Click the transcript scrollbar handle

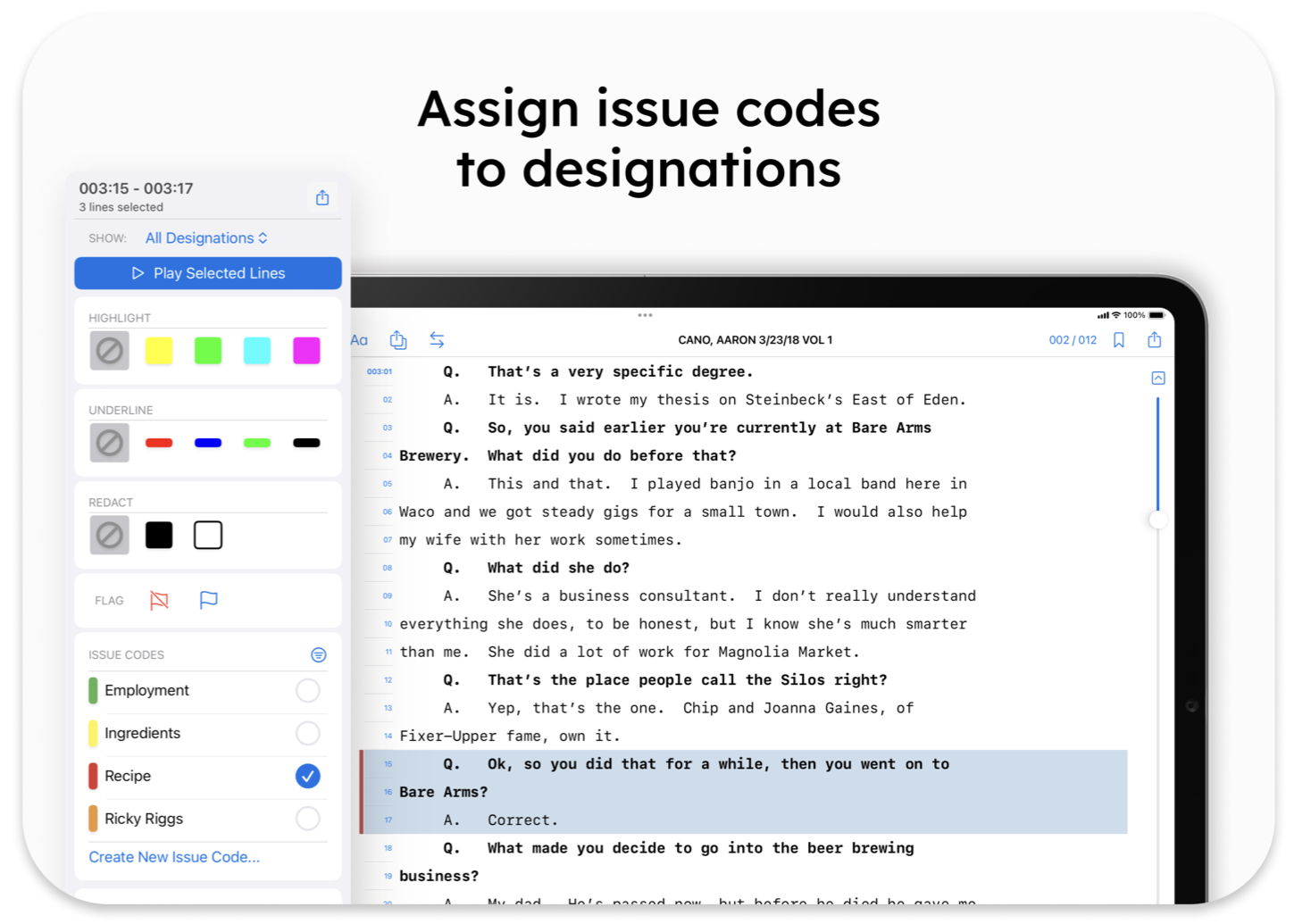(x=1158, y=520)
